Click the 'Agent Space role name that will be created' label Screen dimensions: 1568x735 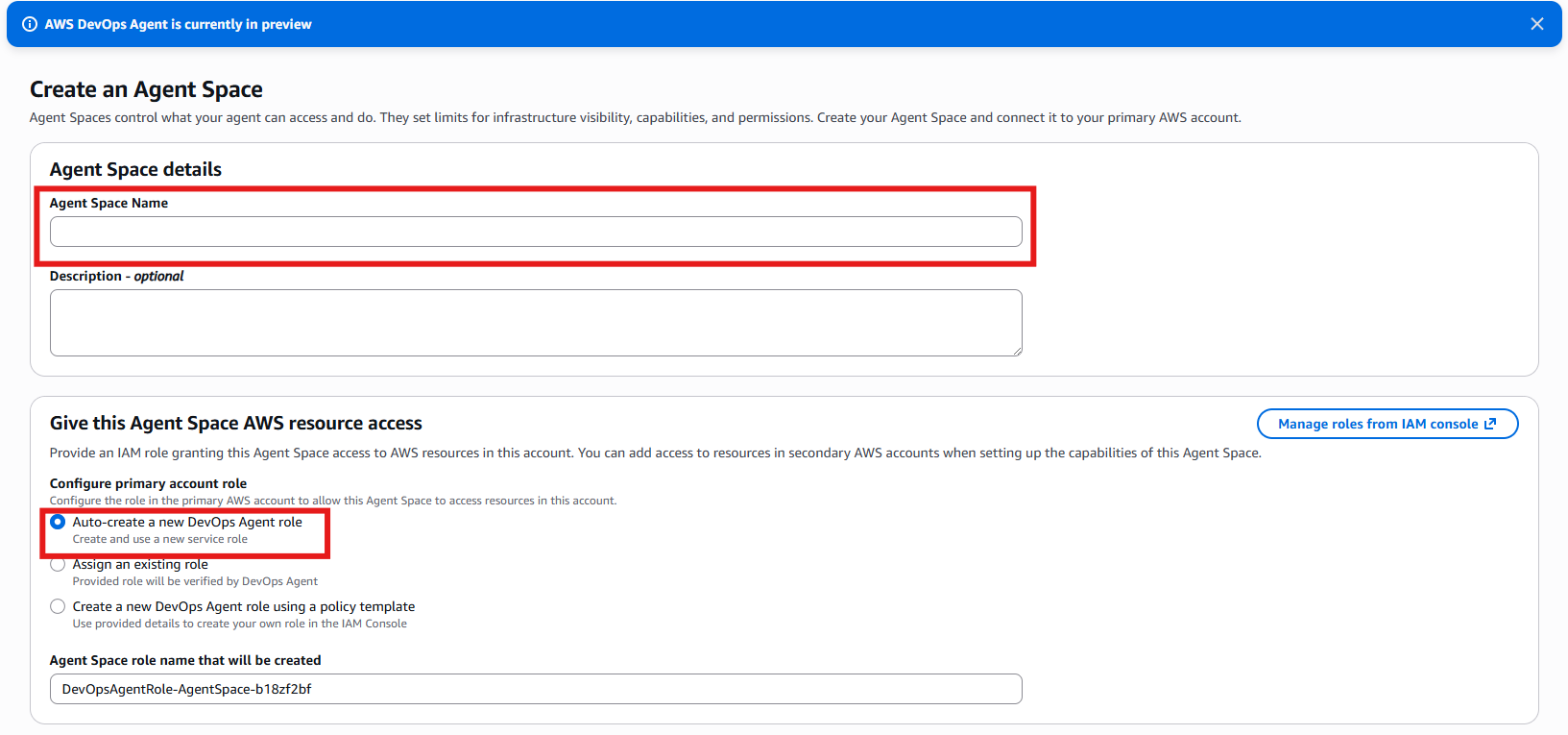click(x=185, y=660)
